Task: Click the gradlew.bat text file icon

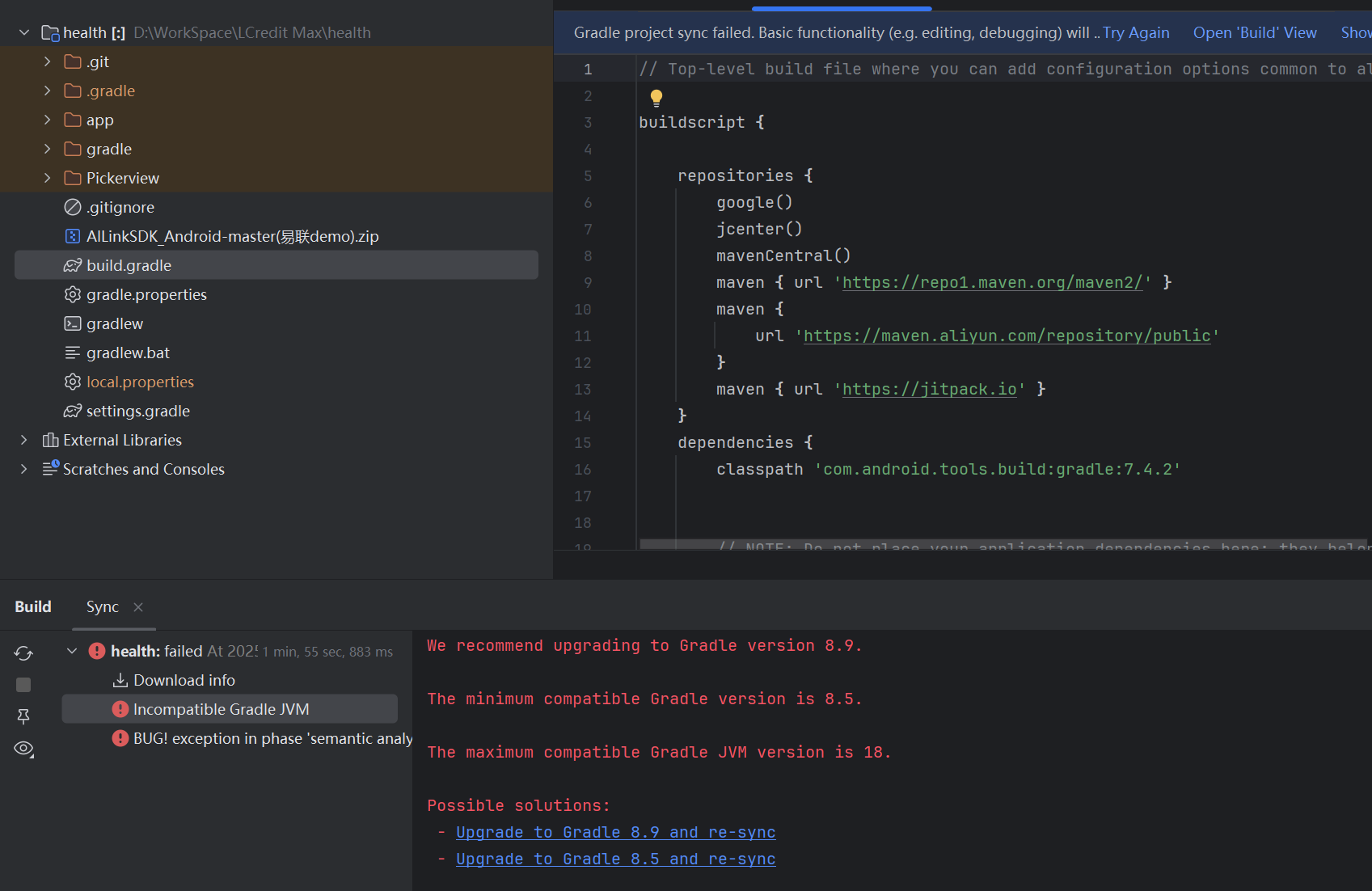Action: [73, 353]
